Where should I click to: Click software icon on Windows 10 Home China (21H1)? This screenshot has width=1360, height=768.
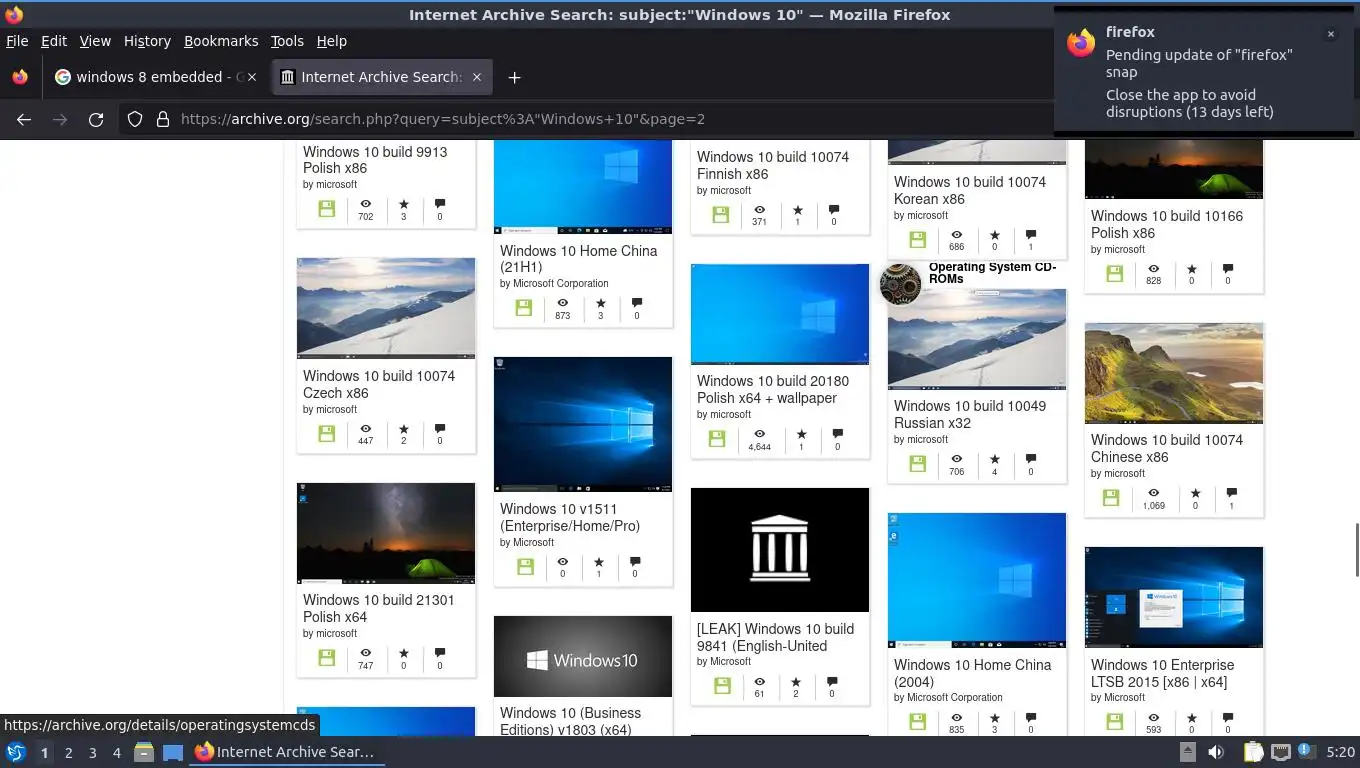coord(523,308)
